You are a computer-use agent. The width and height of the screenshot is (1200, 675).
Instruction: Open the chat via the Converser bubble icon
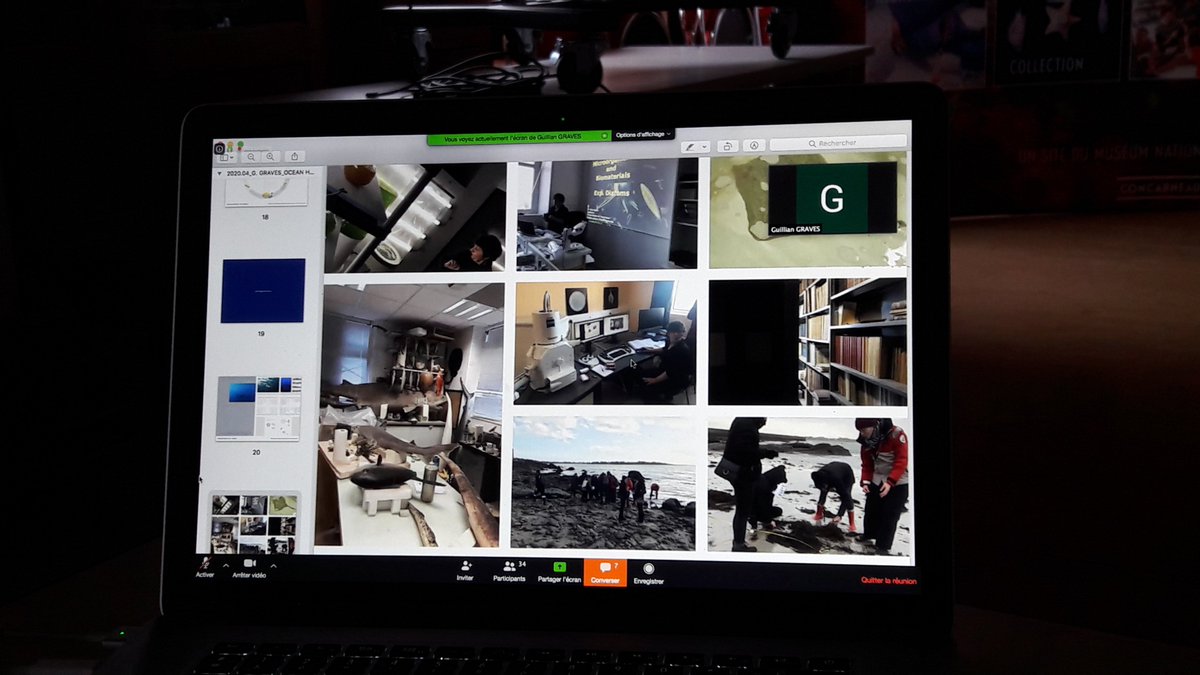pos(605,566)
